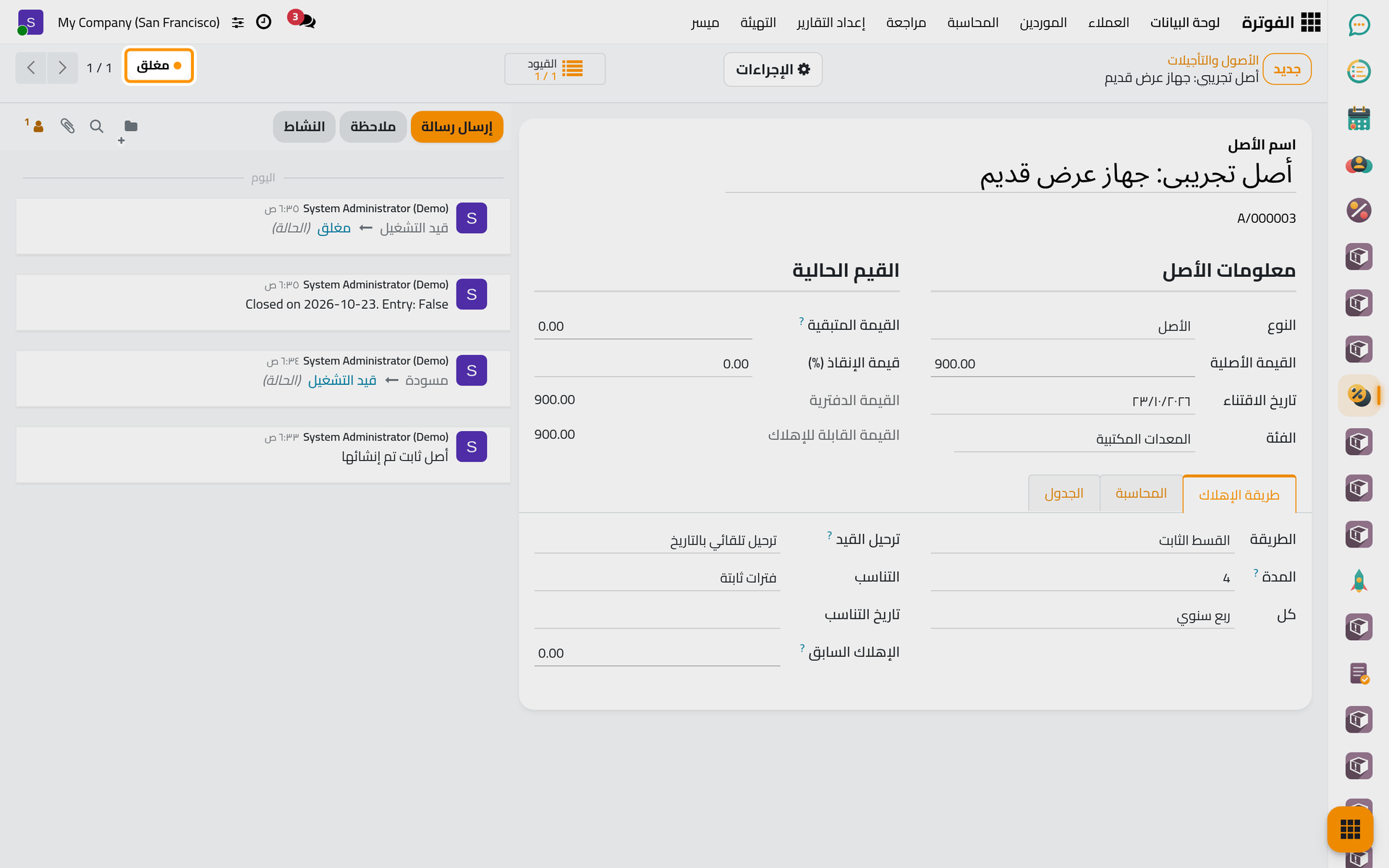Open the period dropdown showing ربع سنوي

pyautogui.click(x=1082, y=616)
